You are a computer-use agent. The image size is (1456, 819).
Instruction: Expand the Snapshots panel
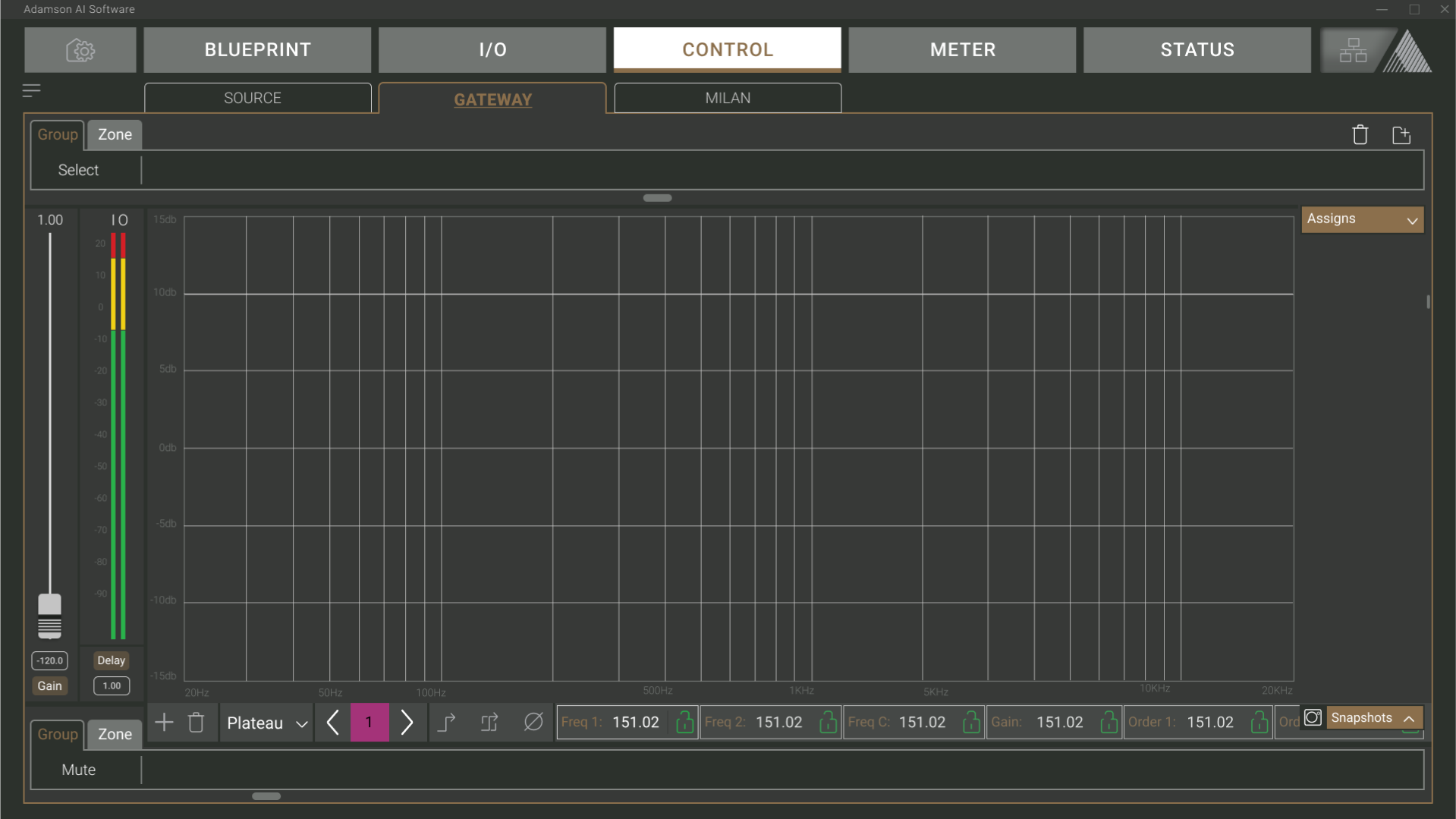(1373, 718)
